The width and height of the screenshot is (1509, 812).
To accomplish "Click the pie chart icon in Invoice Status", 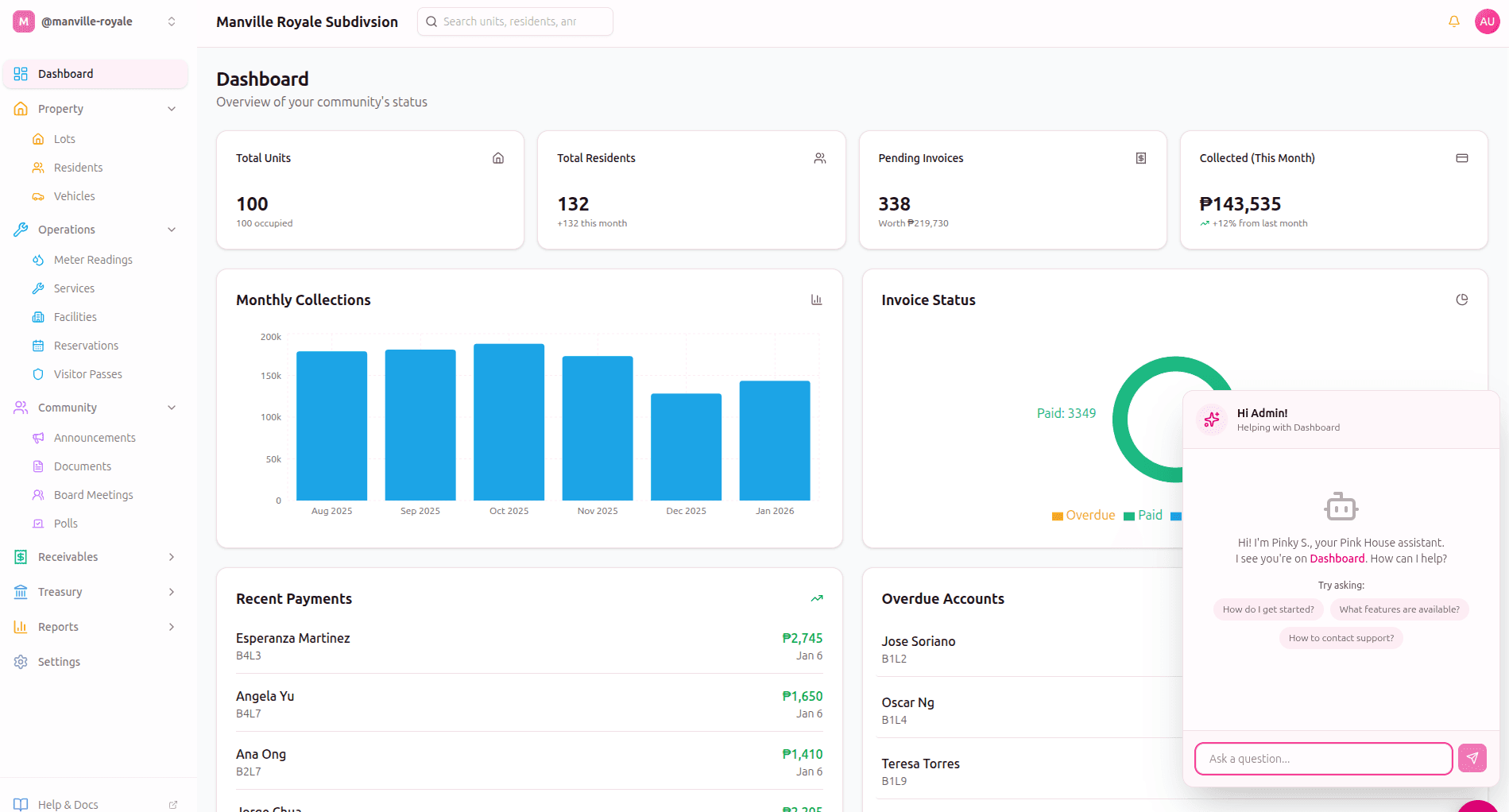I will click(x=1461, y=300).
